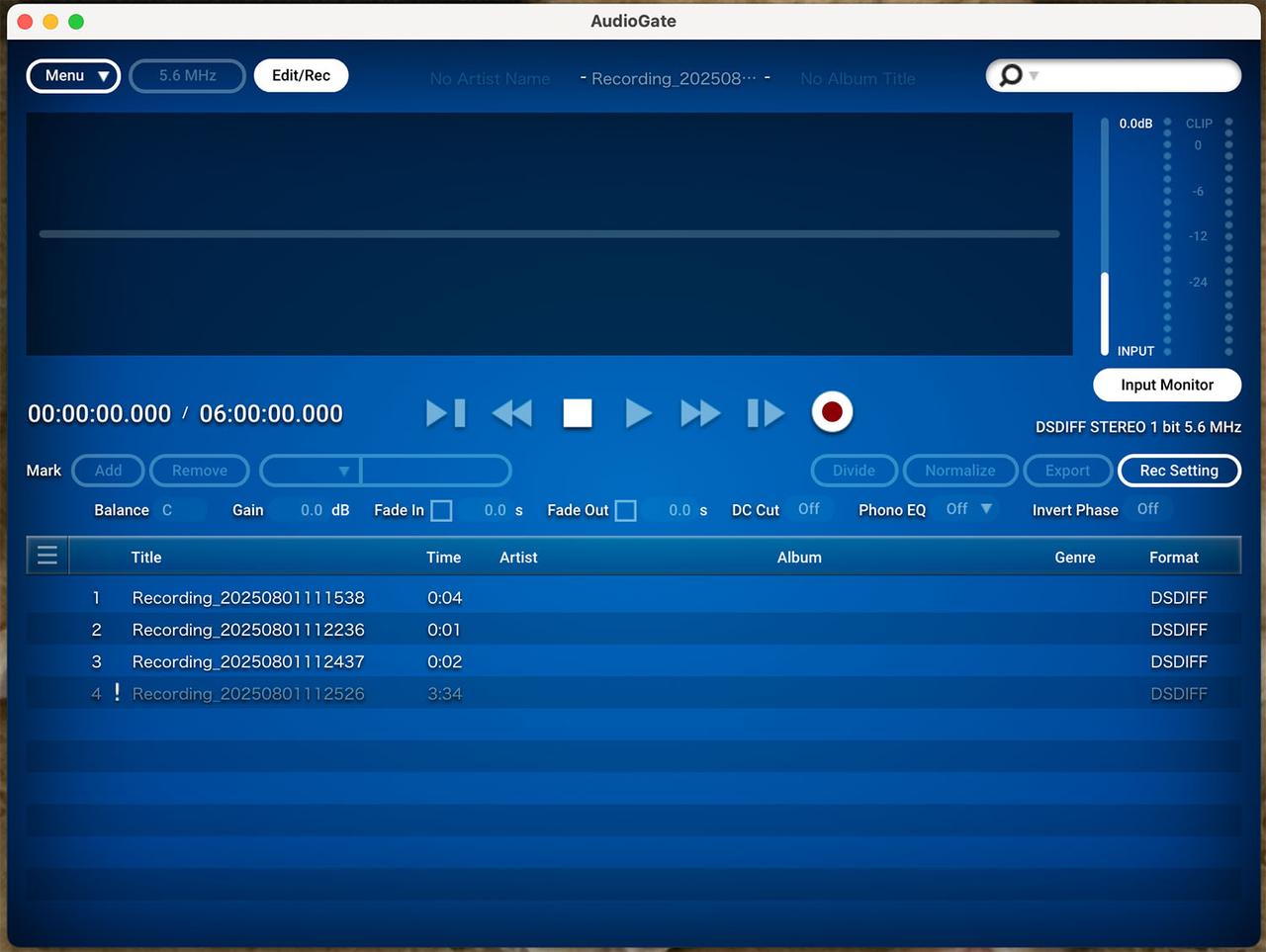Open the Rec Setting dialog

tap(1179, 471)
